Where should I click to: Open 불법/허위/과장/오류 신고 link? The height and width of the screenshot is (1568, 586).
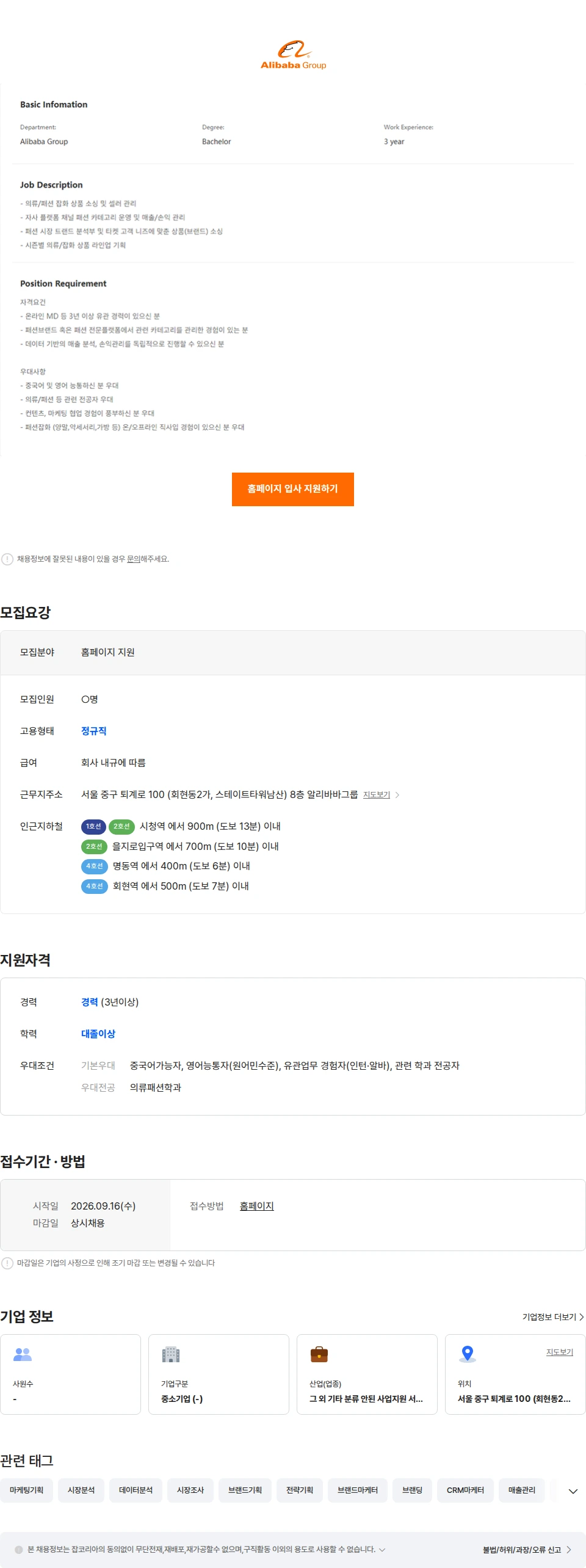[x=527, y=1550]
